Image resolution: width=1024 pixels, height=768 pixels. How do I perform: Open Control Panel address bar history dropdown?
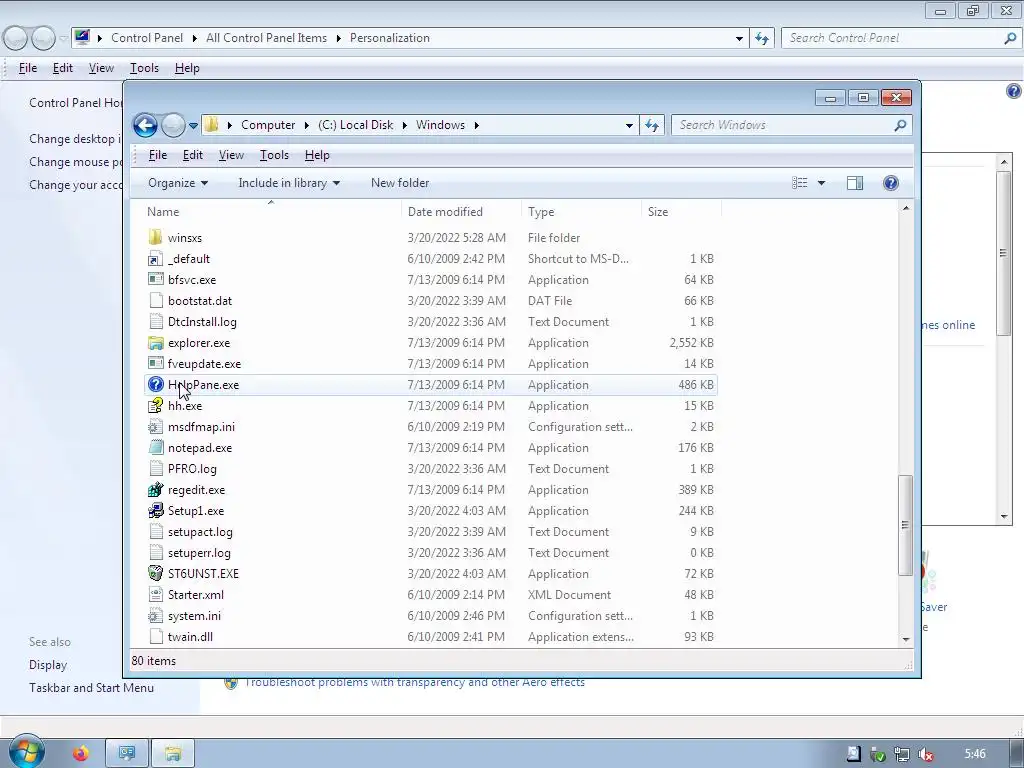739,38
